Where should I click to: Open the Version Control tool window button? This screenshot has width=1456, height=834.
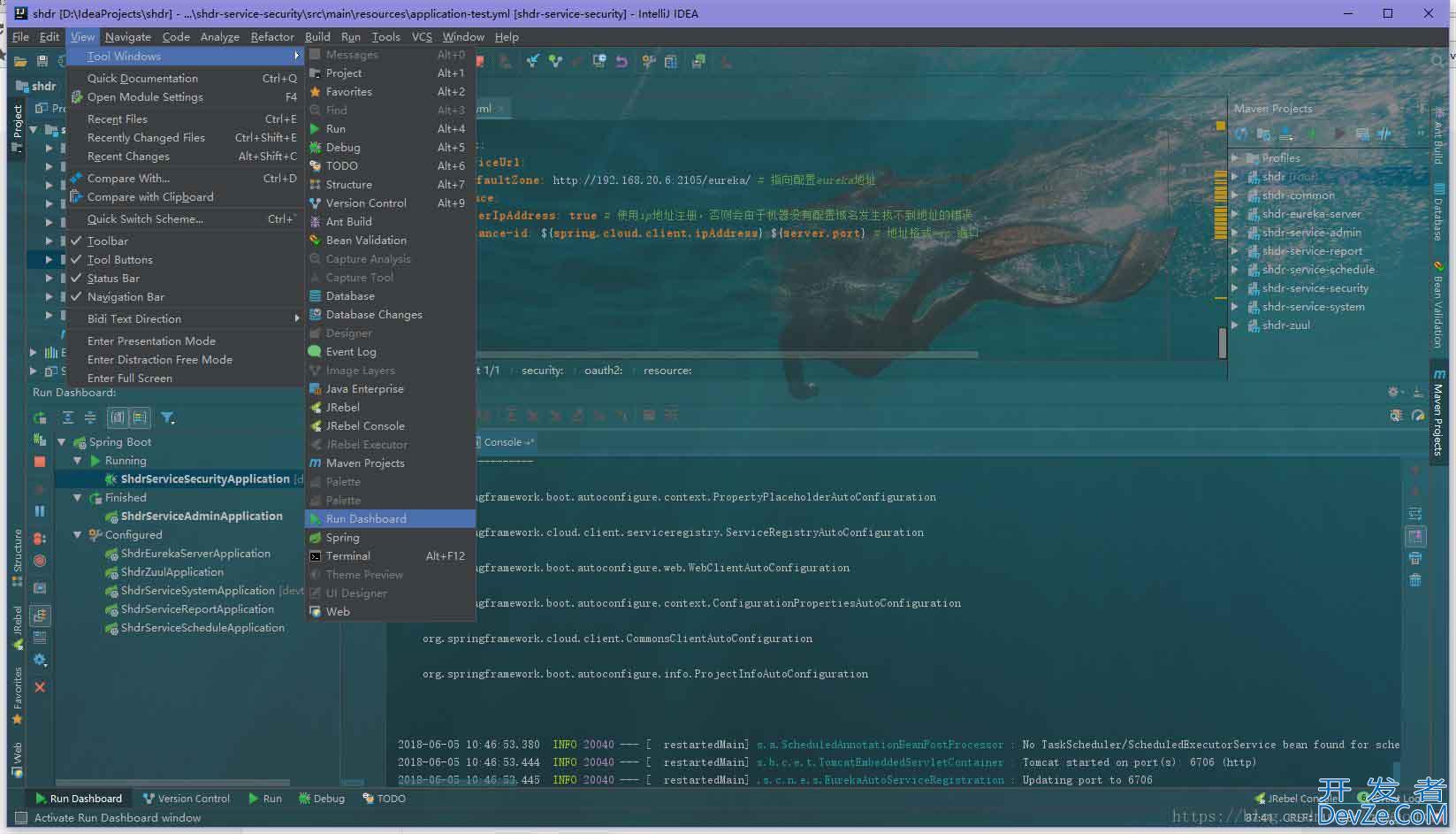(x=186, y=799)
